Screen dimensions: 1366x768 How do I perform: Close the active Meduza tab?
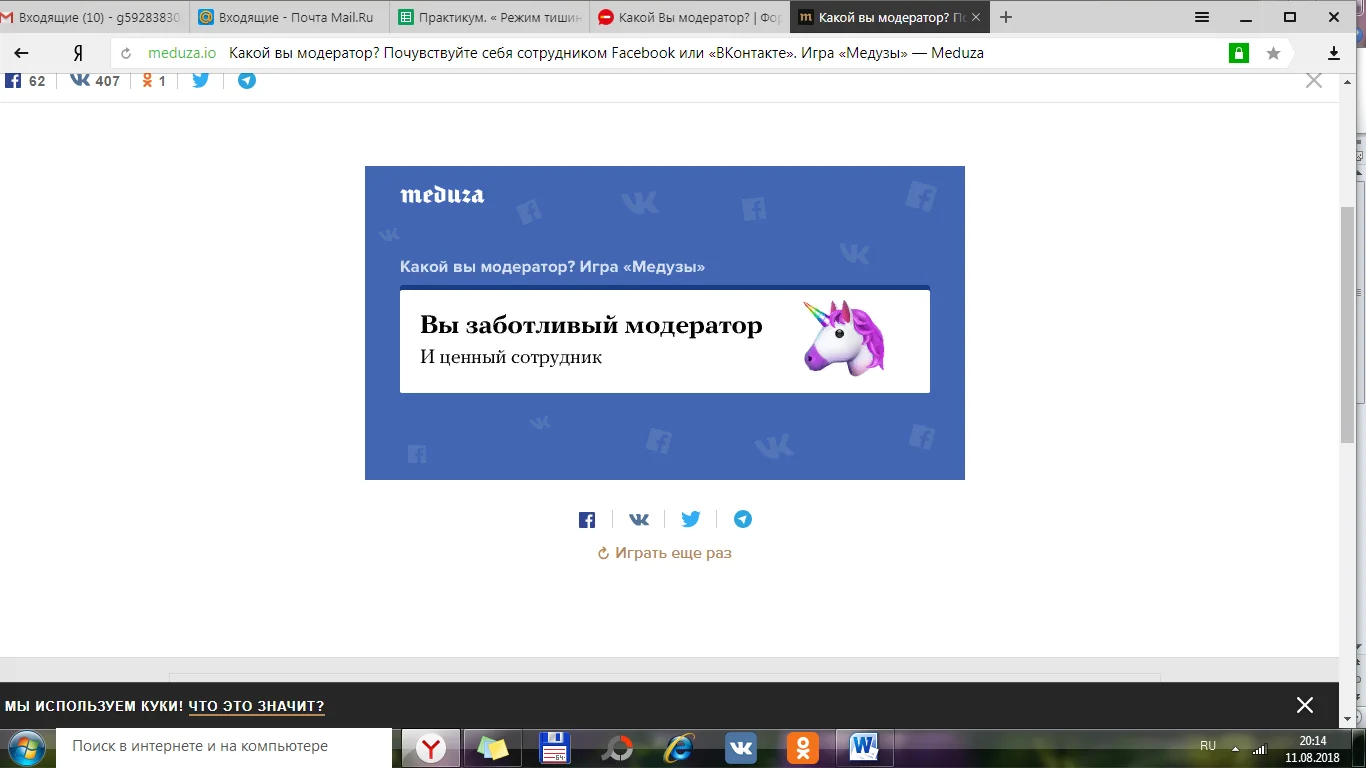click(x=976, y=17)
